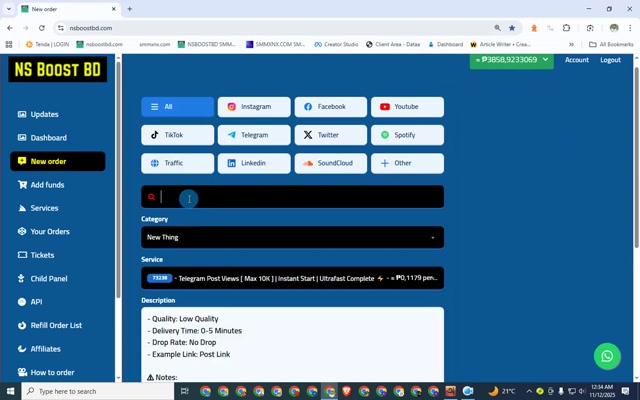The image size is (640, 400).
Task: Filter services by Other
Action: pos(407,163)
